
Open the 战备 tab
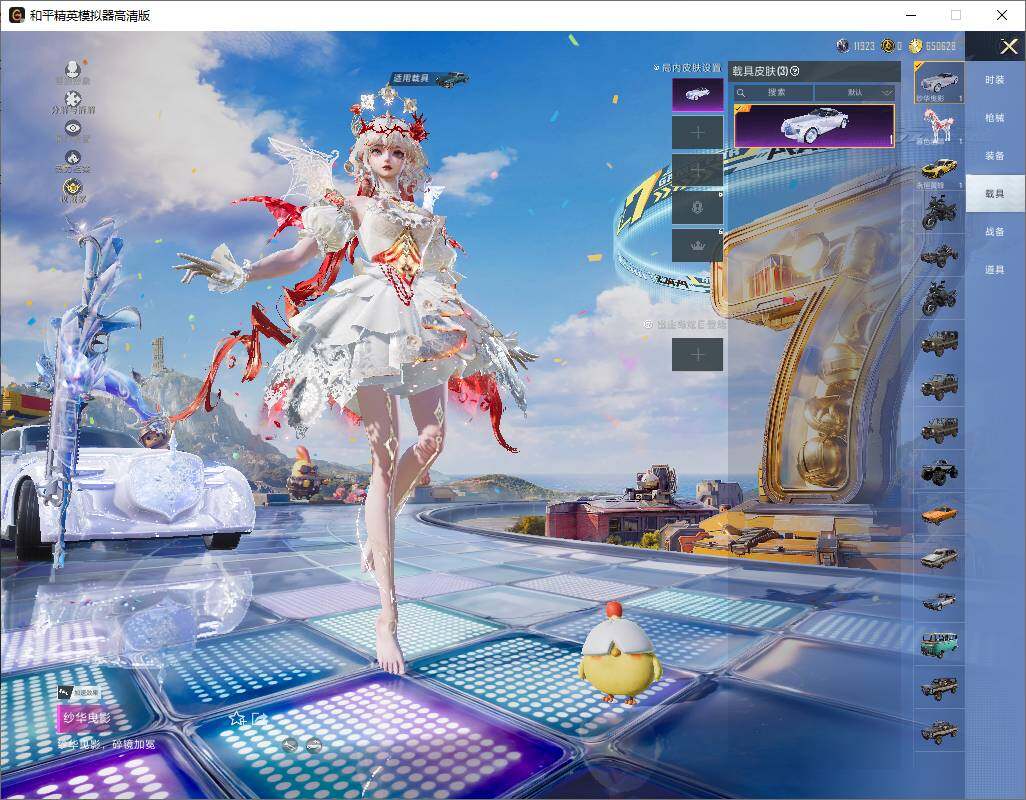point(995,232)
